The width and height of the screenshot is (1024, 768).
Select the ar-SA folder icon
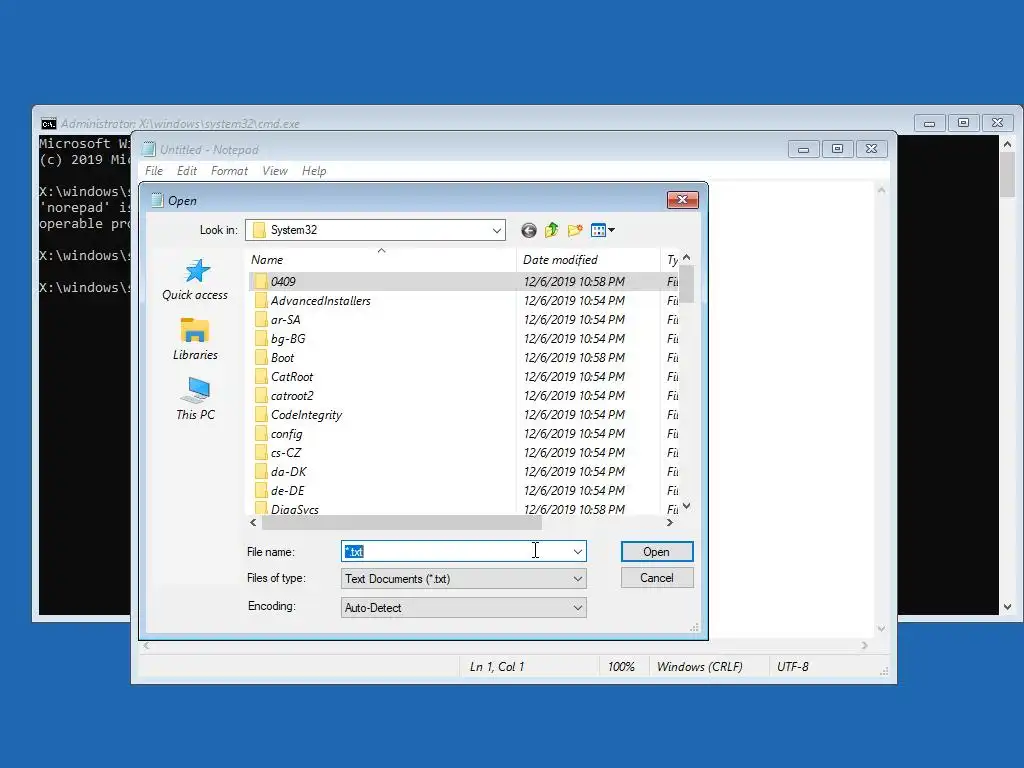click(x=261, y=319)
